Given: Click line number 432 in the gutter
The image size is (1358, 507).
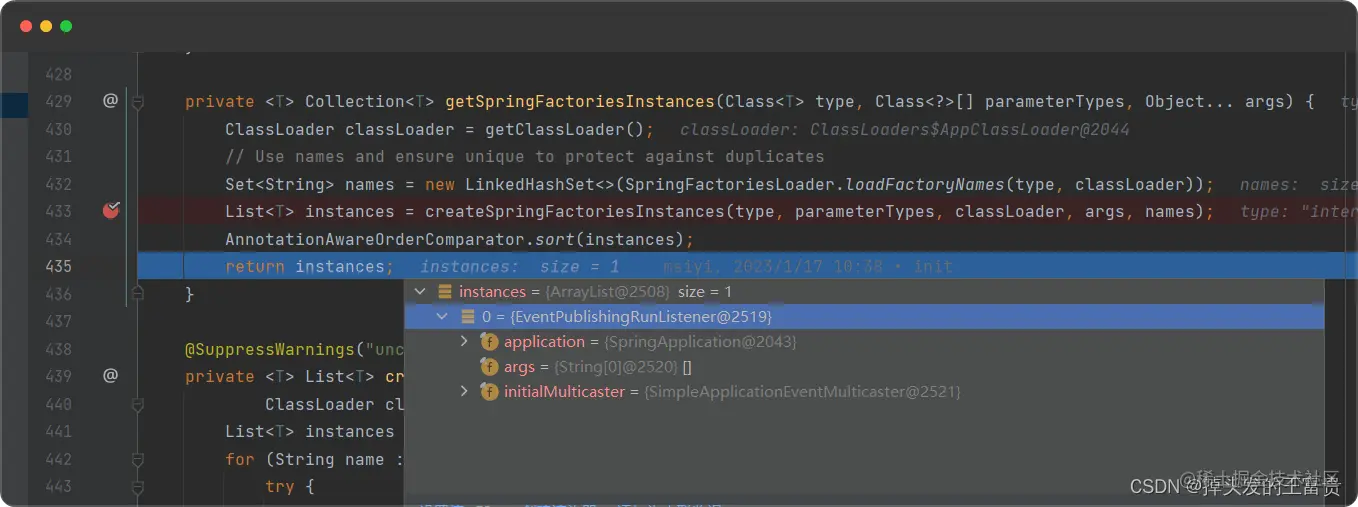Looking at the screenshot, I should [58, 184].
